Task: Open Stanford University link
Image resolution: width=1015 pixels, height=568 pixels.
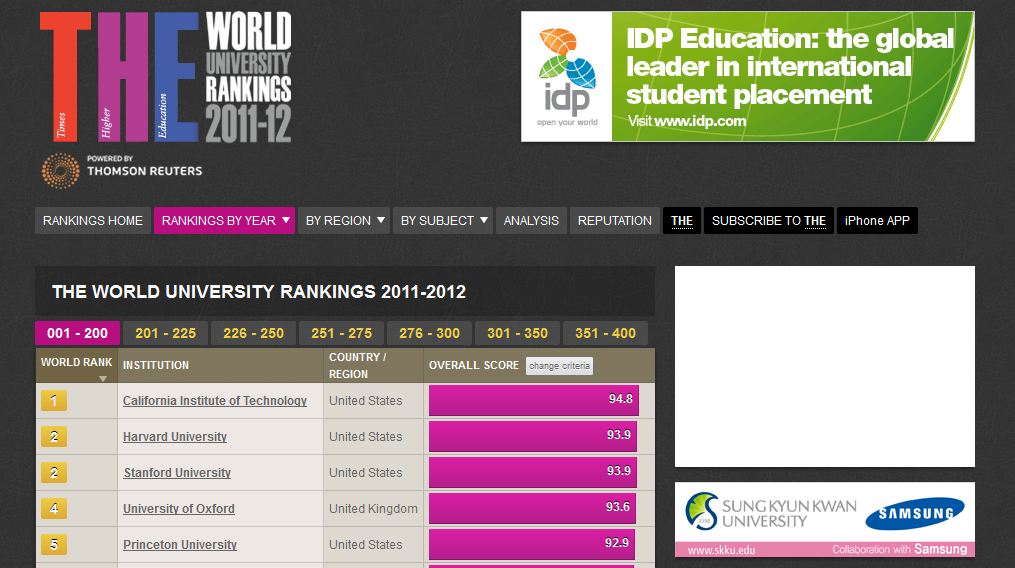Action: 177,473
